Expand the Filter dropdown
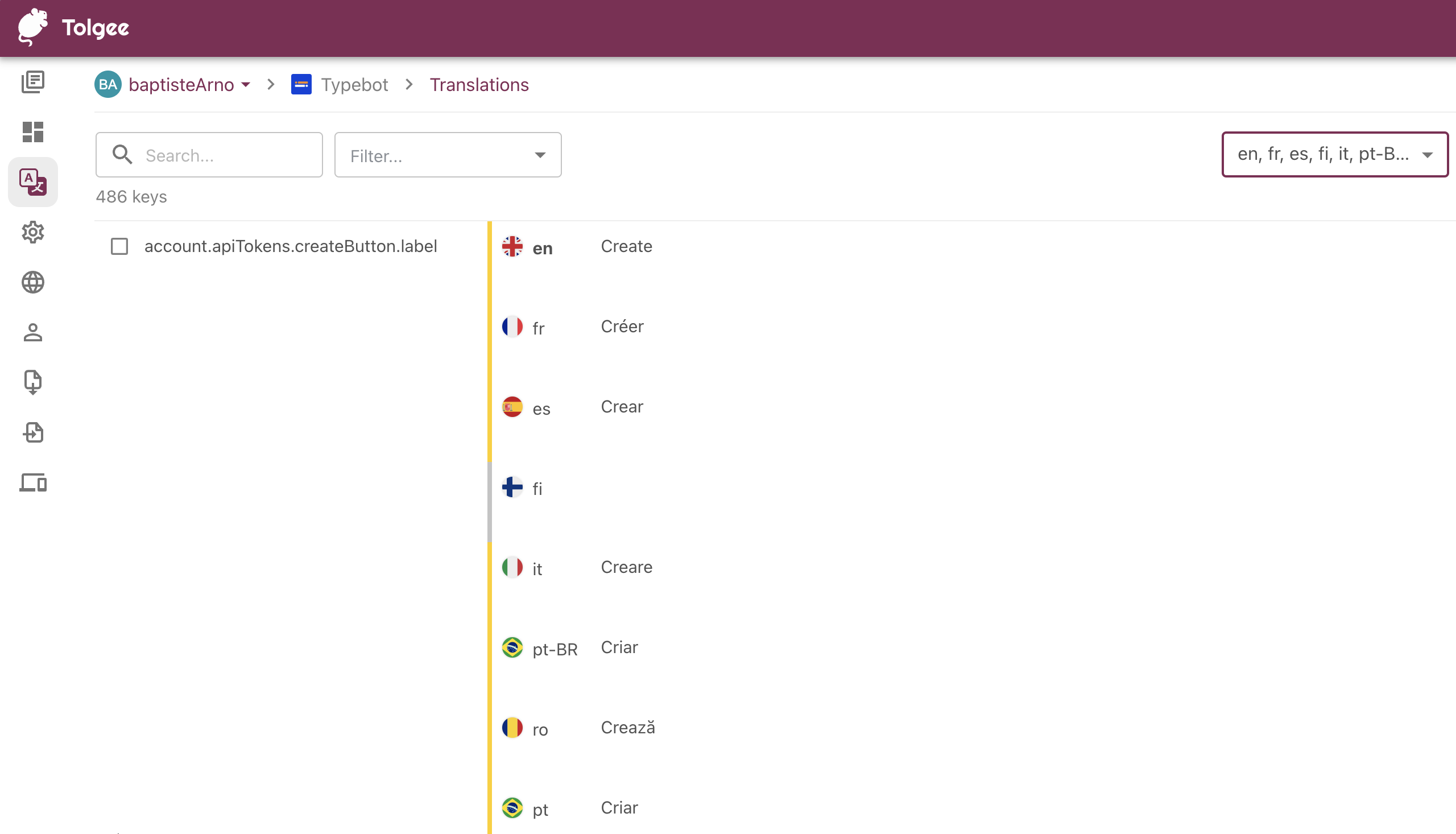 point(447,155)
